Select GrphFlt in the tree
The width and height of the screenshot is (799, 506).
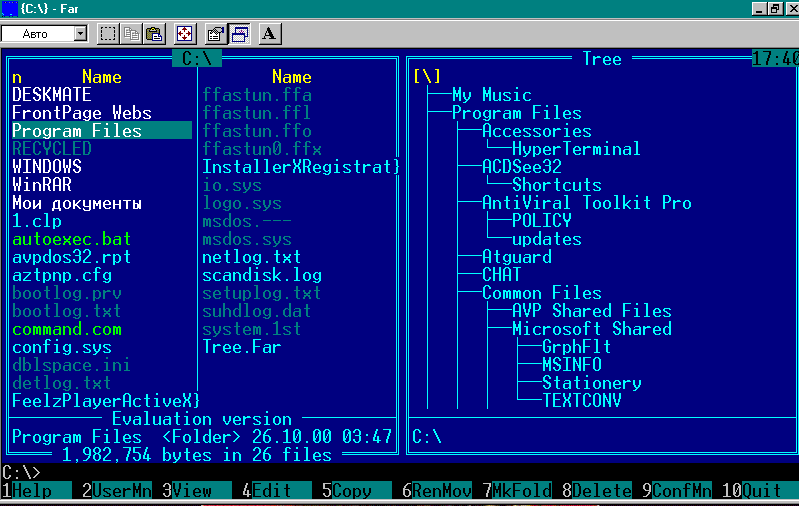[x=576, y=347]
